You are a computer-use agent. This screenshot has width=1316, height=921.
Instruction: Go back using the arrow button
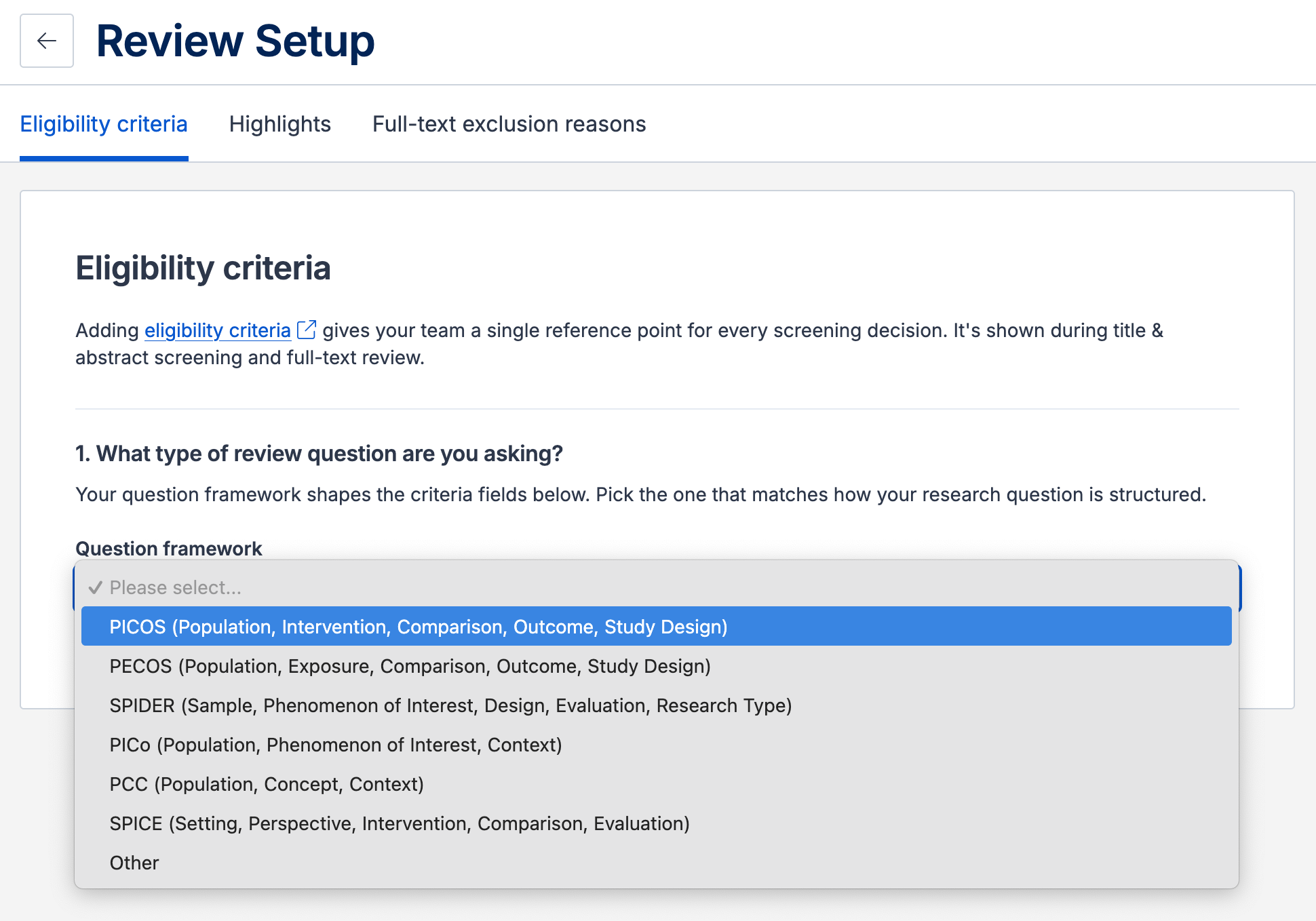pos(47,41)
